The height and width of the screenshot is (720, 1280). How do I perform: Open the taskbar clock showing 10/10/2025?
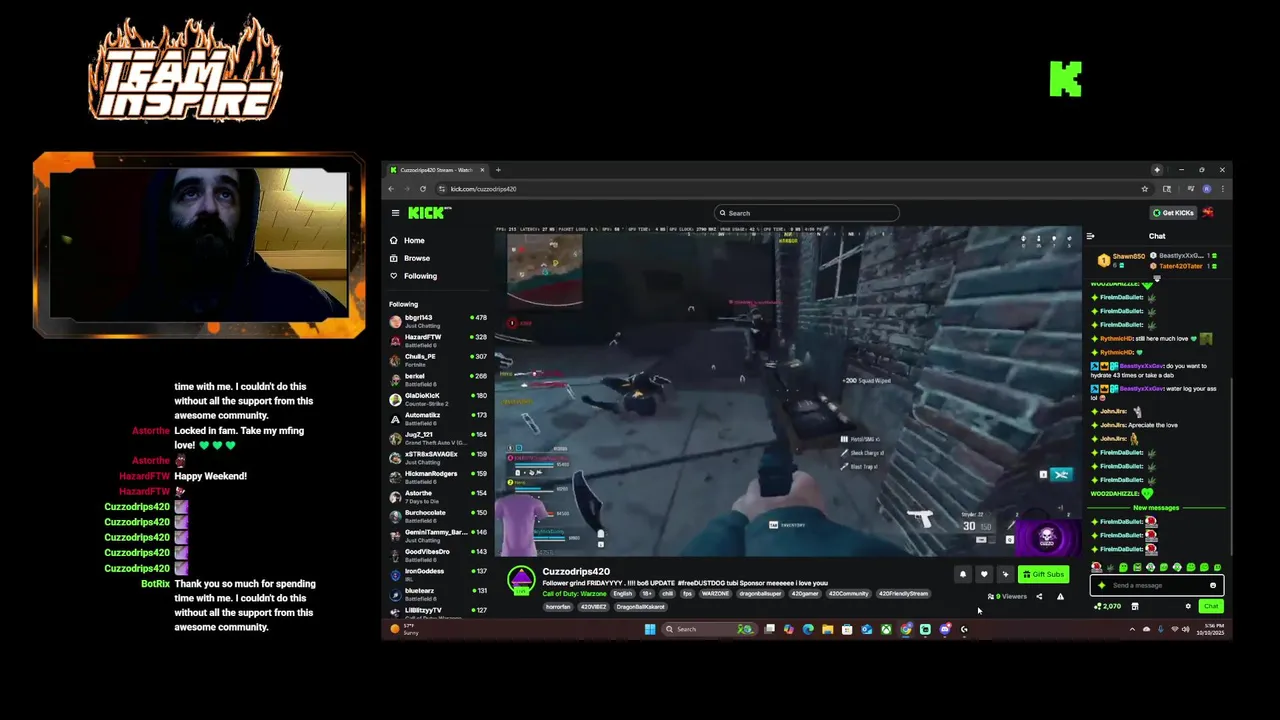point(1211,629)
